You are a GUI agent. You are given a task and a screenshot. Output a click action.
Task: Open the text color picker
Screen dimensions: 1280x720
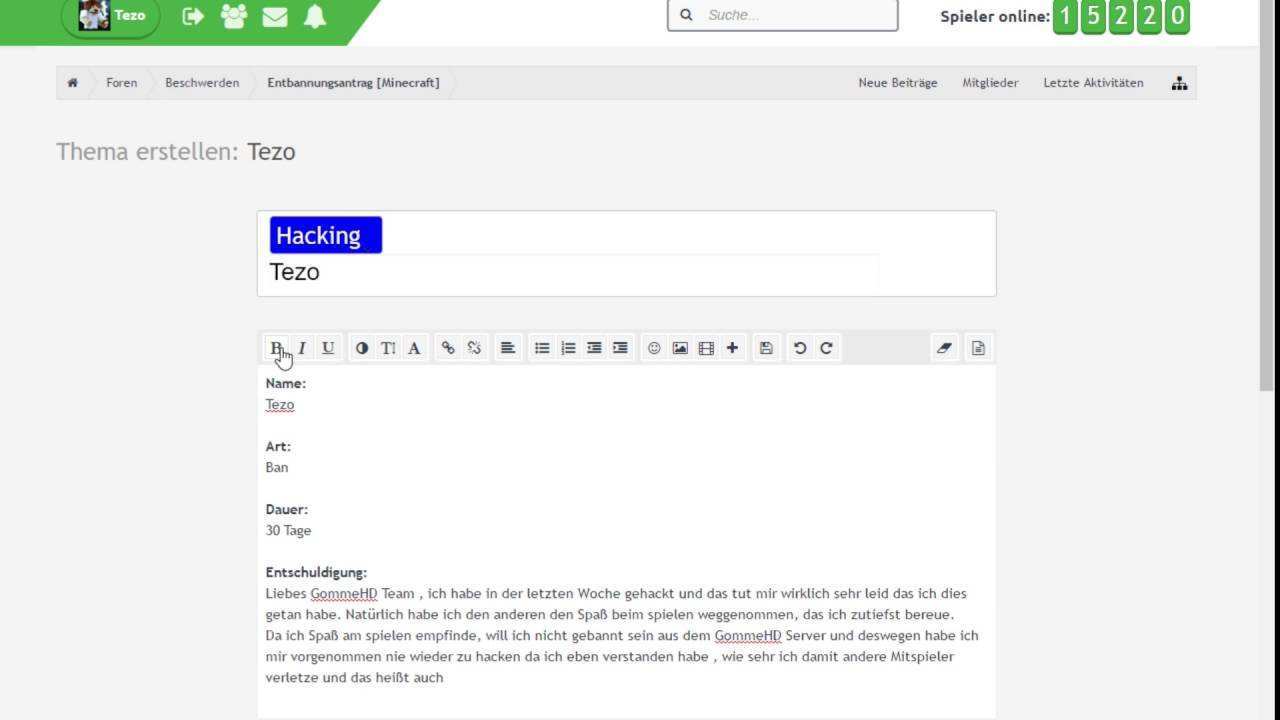[x=362, y=348]
